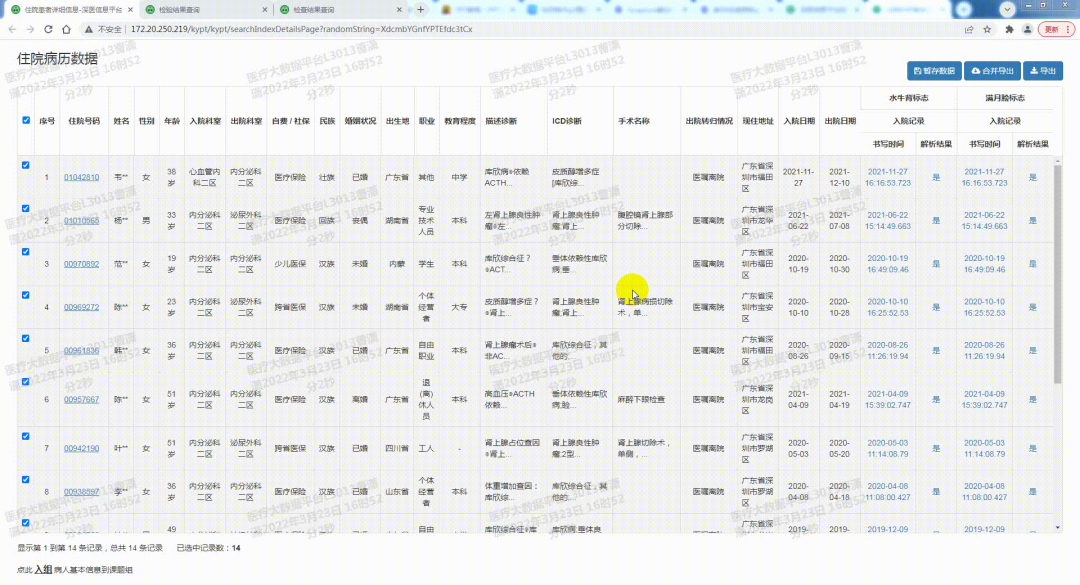
Task: Click the 导出 export button
Action: (x=1043, y=71)
